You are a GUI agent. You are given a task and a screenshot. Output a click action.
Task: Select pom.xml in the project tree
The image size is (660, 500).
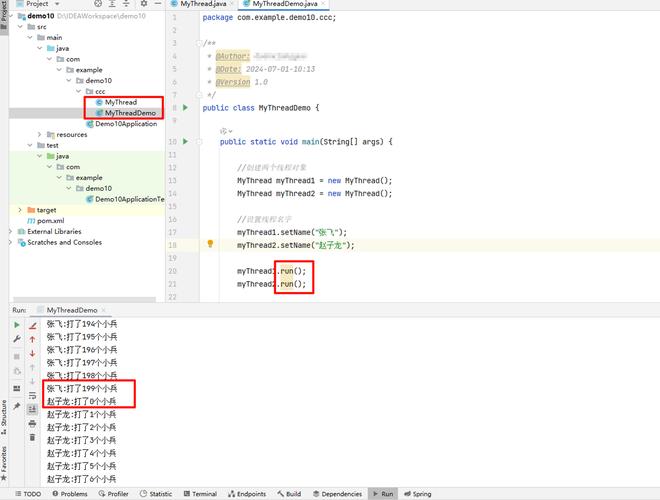coord(50,220)
